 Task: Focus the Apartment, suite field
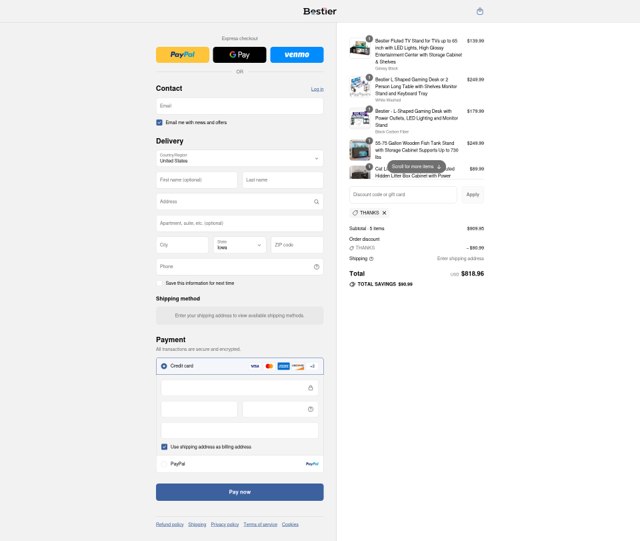pos(240,223)
